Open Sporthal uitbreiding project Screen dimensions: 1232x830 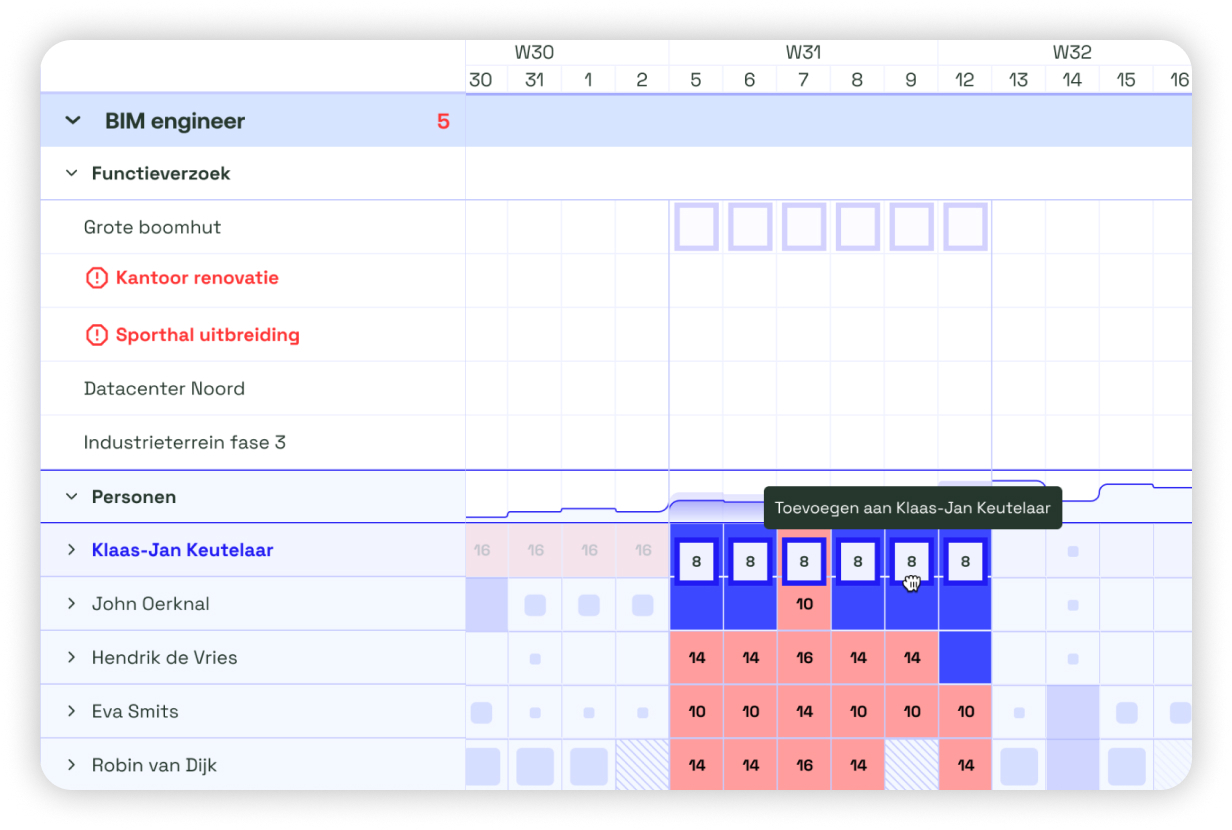(208, 335)
